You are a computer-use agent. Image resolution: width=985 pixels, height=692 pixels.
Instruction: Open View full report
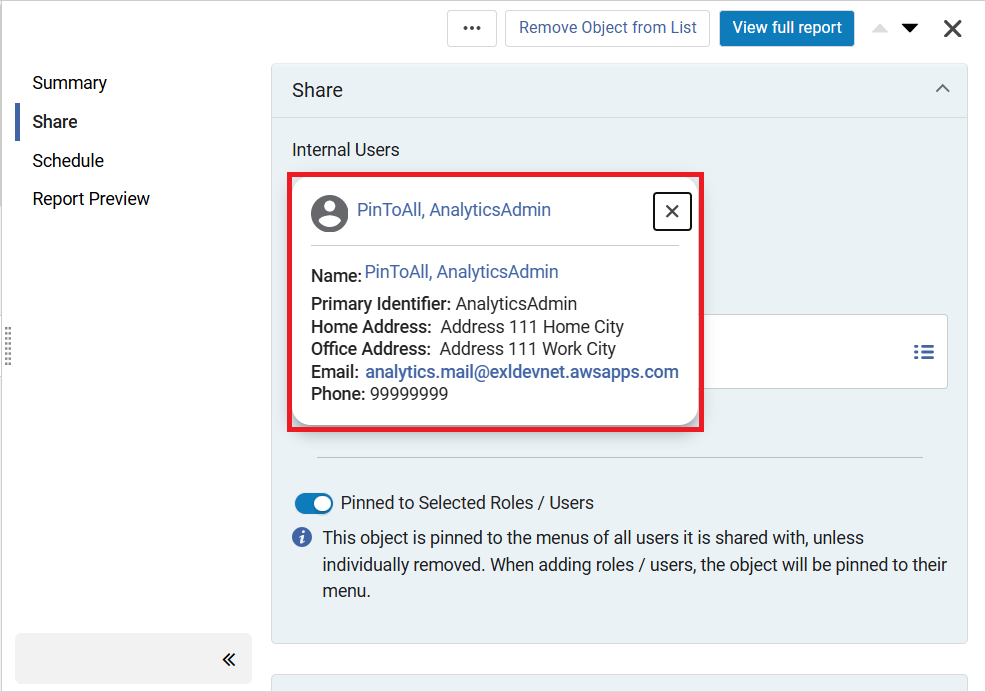pyautogui.click(x=786, y=28)
